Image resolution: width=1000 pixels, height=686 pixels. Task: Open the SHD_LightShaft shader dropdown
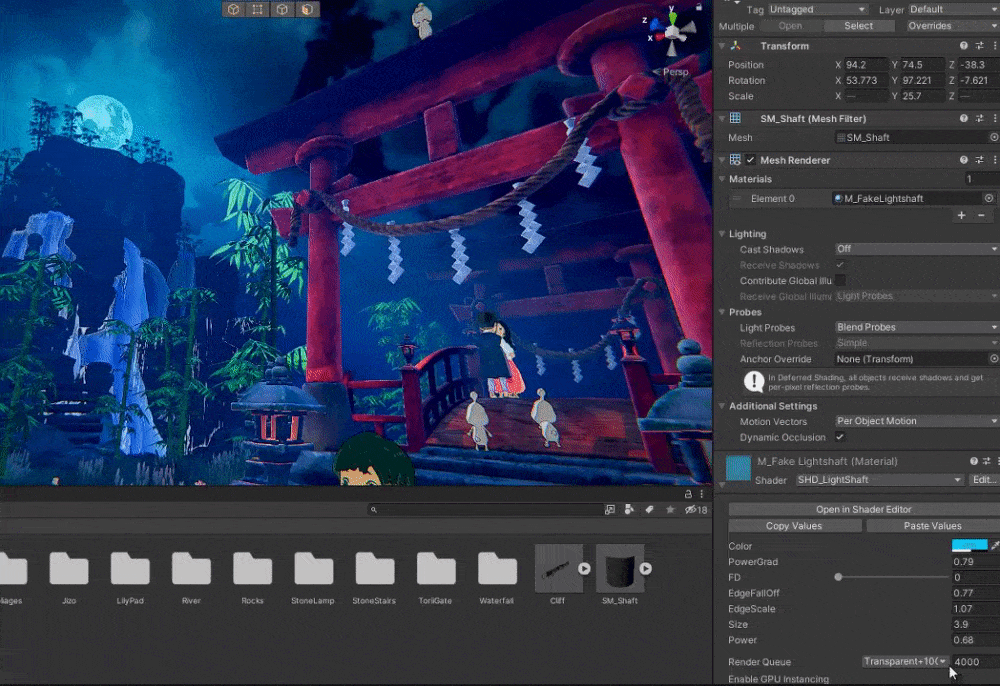pos(879,480)
